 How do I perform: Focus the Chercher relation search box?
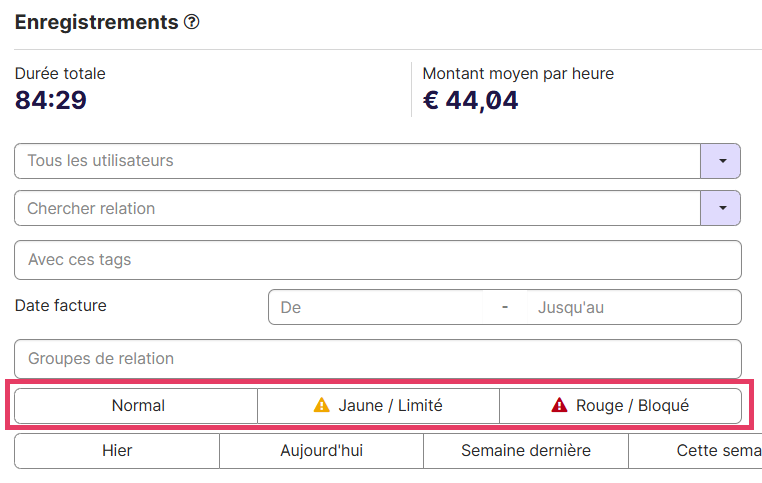click(357, 208)
